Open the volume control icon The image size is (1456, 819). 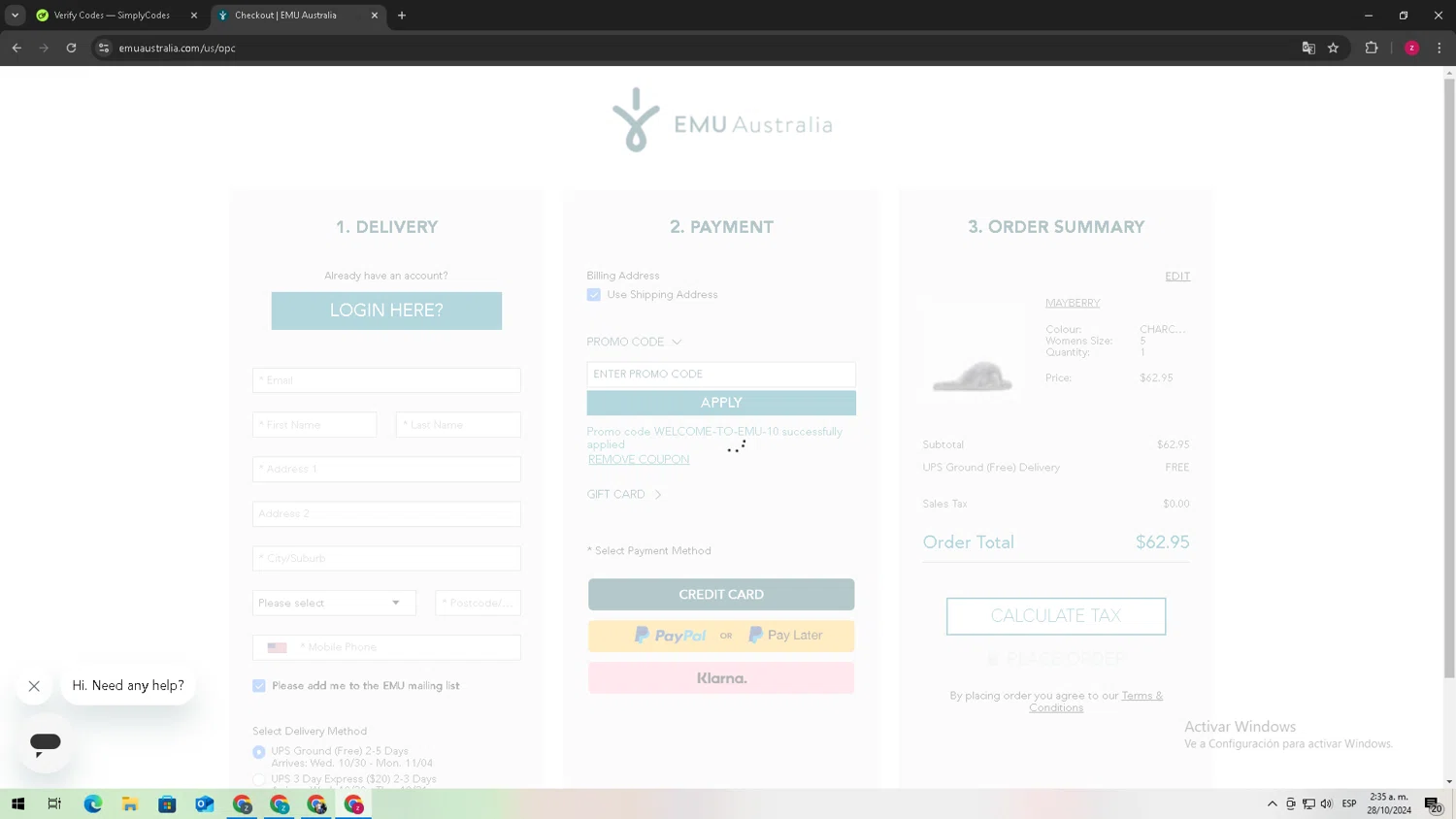pyautogui.click(x=1326, y=803)
